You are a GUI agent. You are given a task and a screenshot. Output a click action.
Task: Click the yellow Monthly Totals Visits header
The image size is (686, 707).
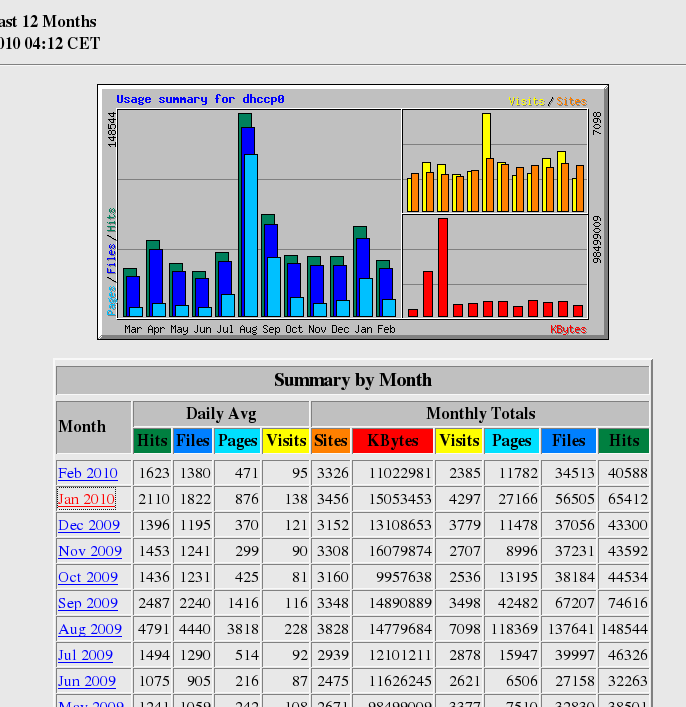pyautogui.click(x=459, y=441)
